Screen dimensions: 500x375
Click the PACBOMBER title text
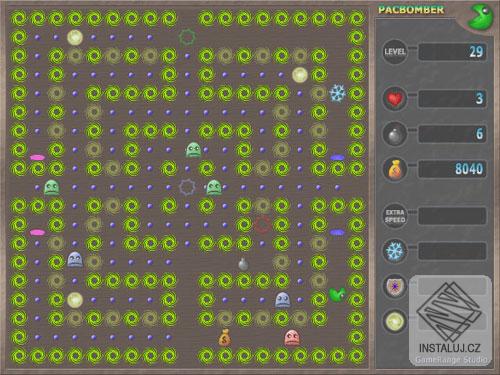[x=411, y=10]
